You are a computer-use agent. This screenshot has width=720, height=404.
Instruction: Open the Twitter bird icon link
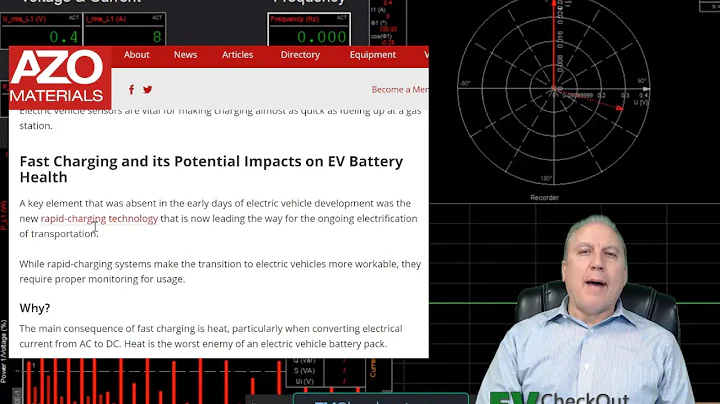147,90
